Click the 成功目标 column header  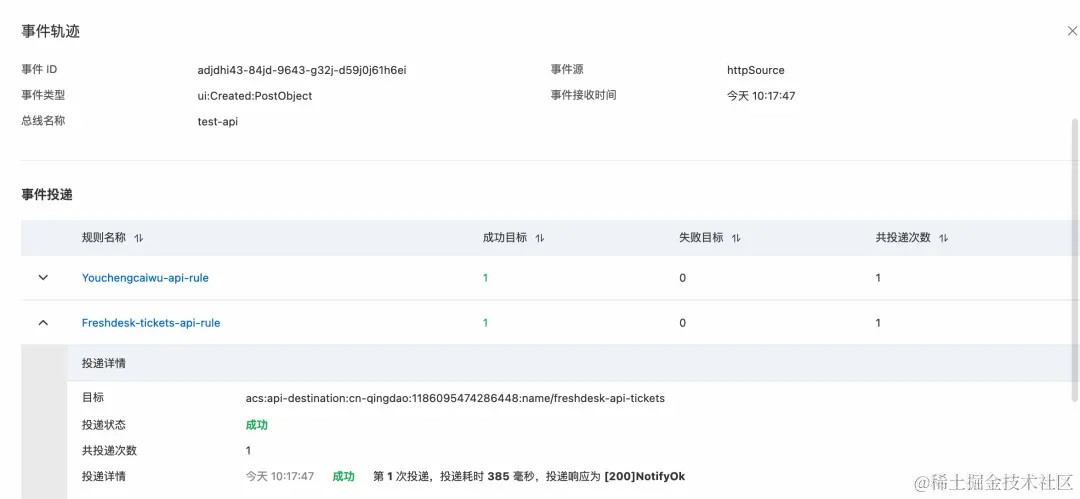click(x=505, y=238)
